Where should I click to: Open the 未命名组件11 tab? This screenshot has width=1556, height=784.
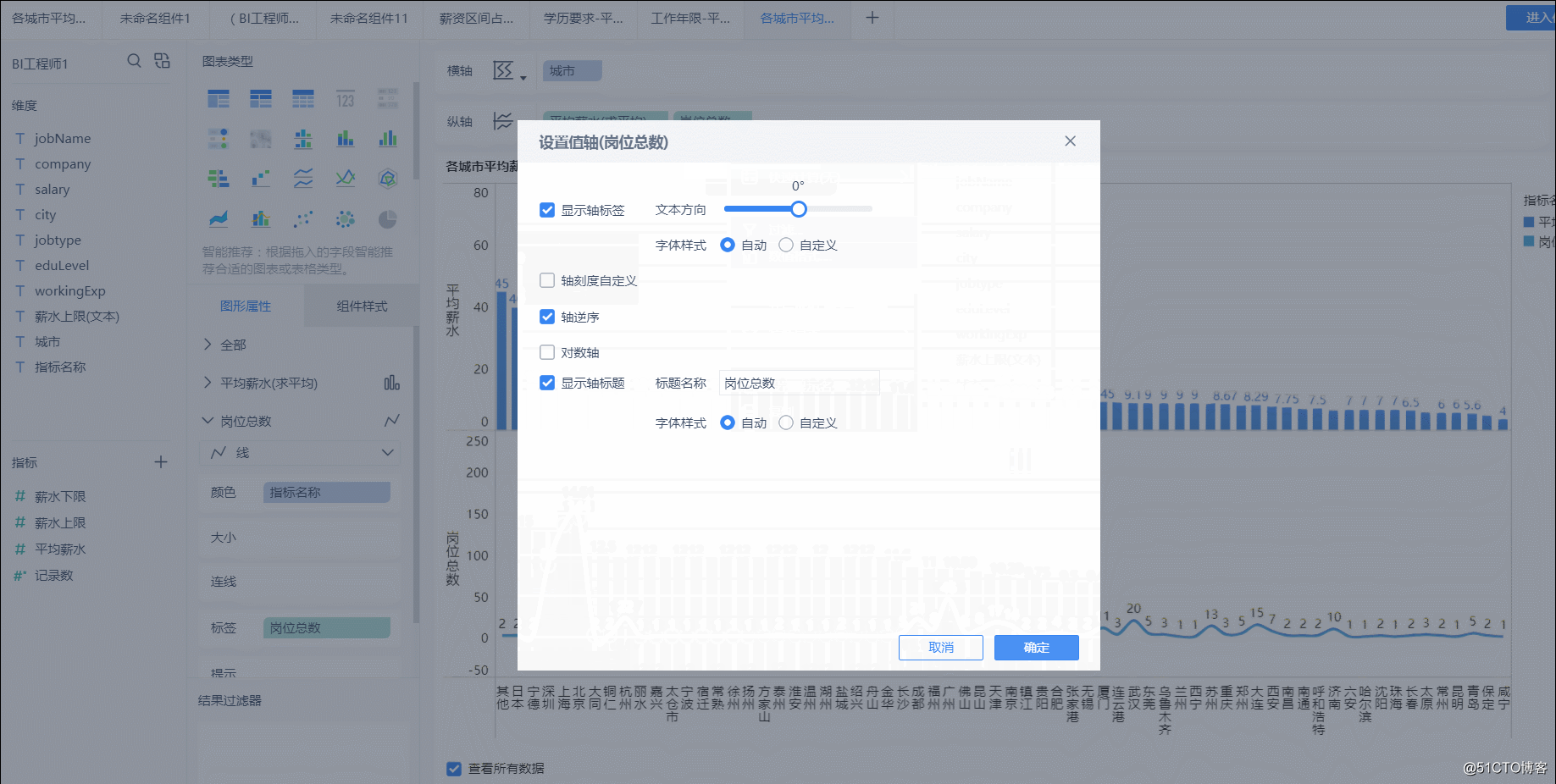pos(368,18)
